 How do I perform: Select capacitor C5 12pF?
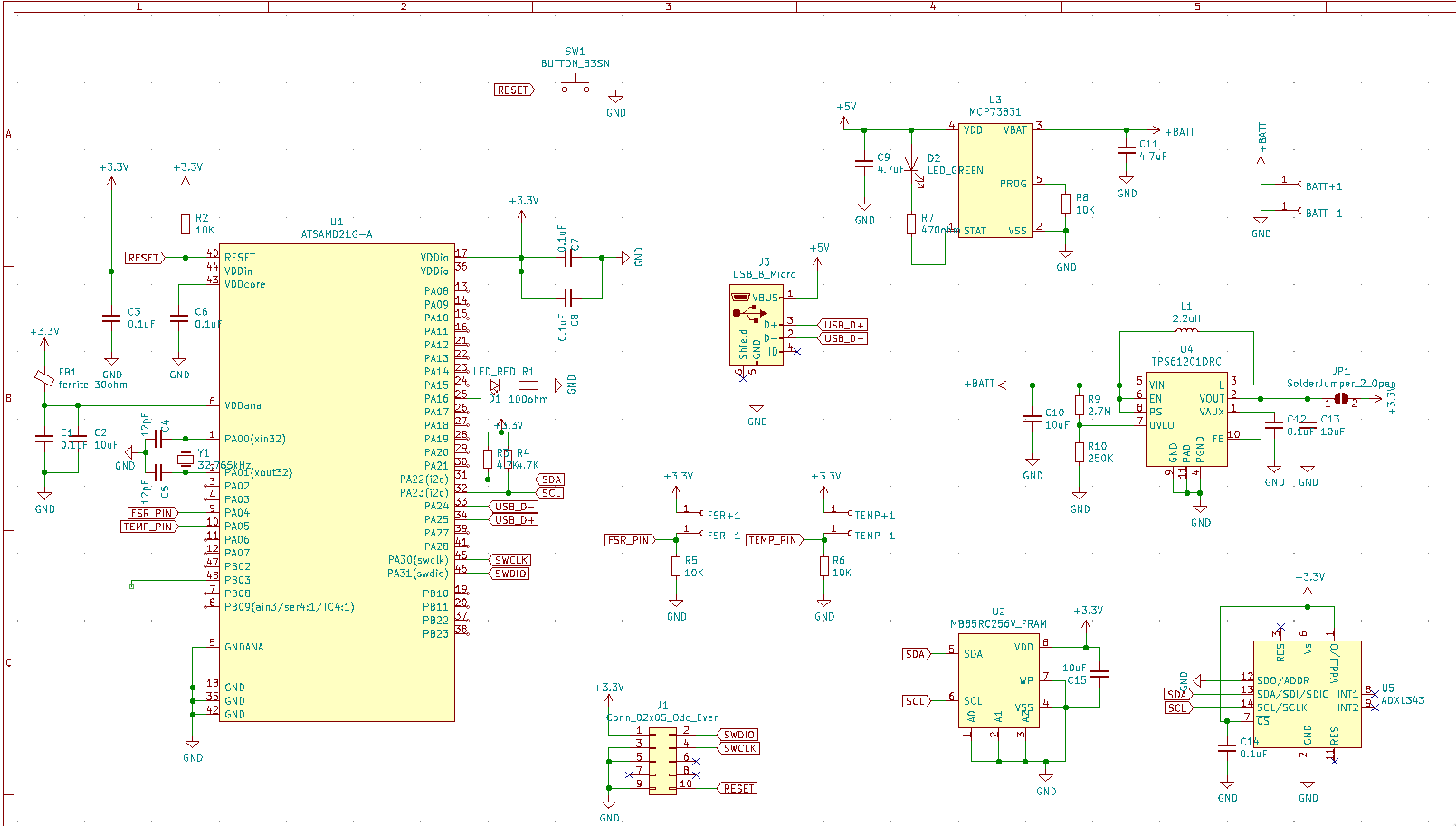pyautogui.click(x=158, y=472)
